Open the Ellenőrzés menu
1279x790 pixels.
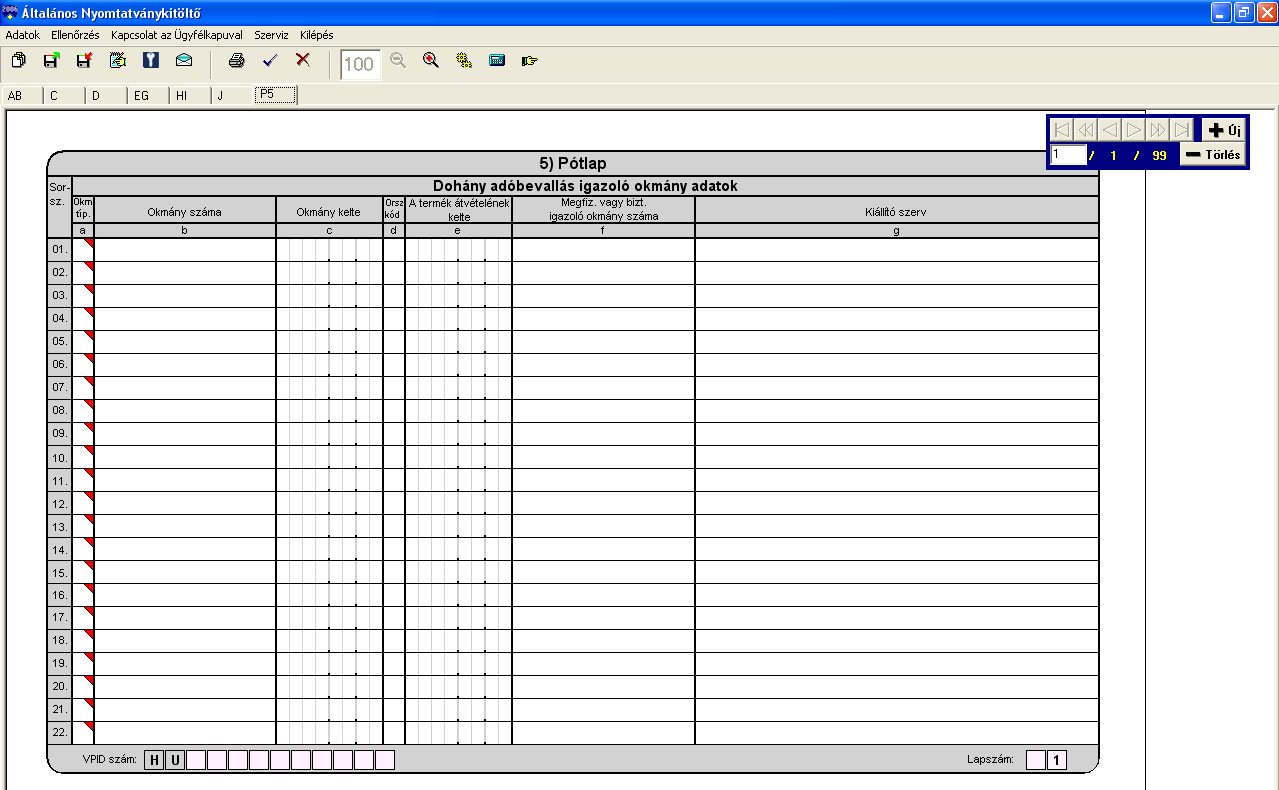(75, 34)
